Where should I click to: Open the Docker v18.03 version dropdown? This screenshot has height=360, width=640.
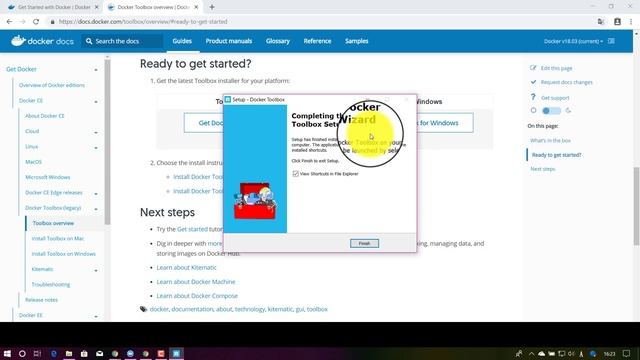(573, 41)
